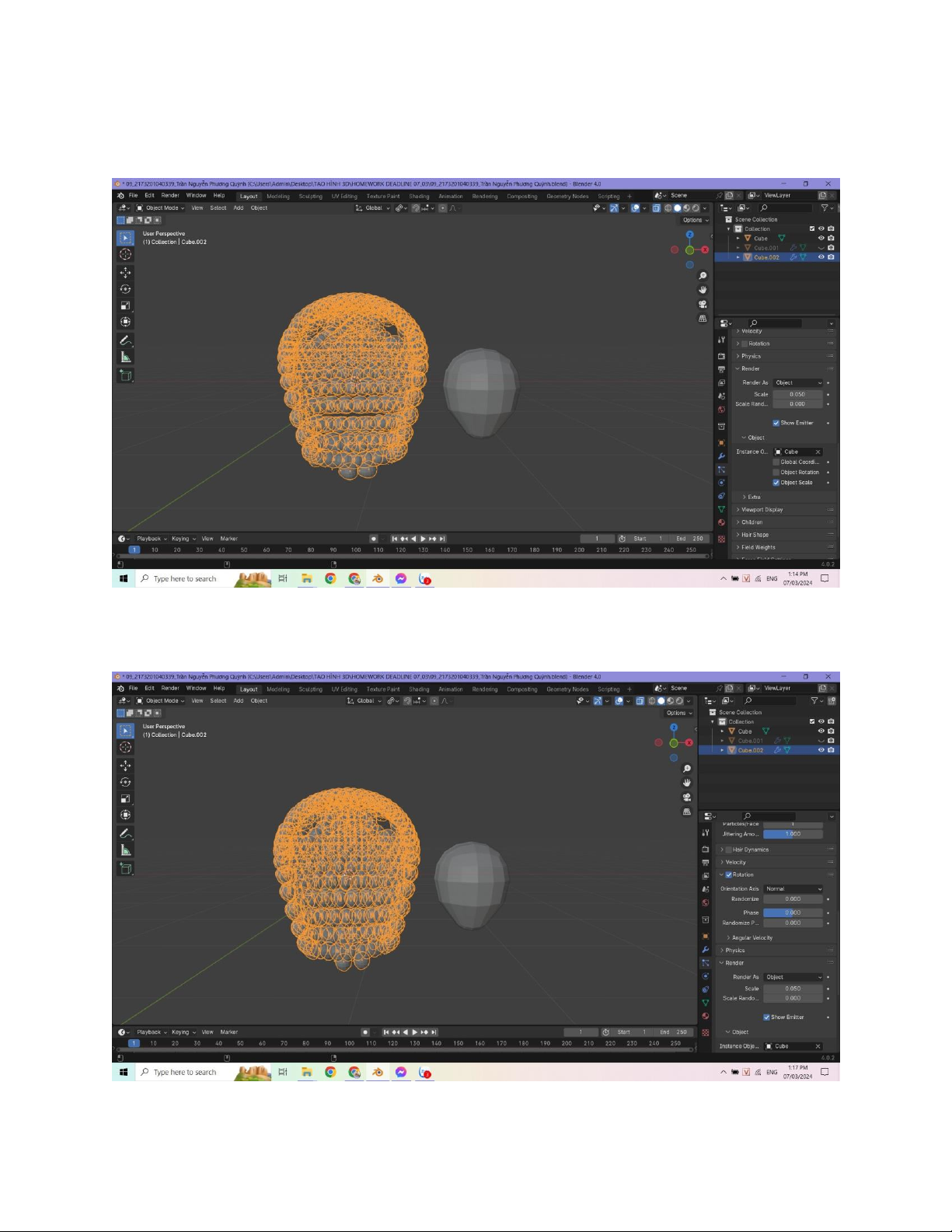Select Cube.002 in the upper outliner

(x=766, y=257)
